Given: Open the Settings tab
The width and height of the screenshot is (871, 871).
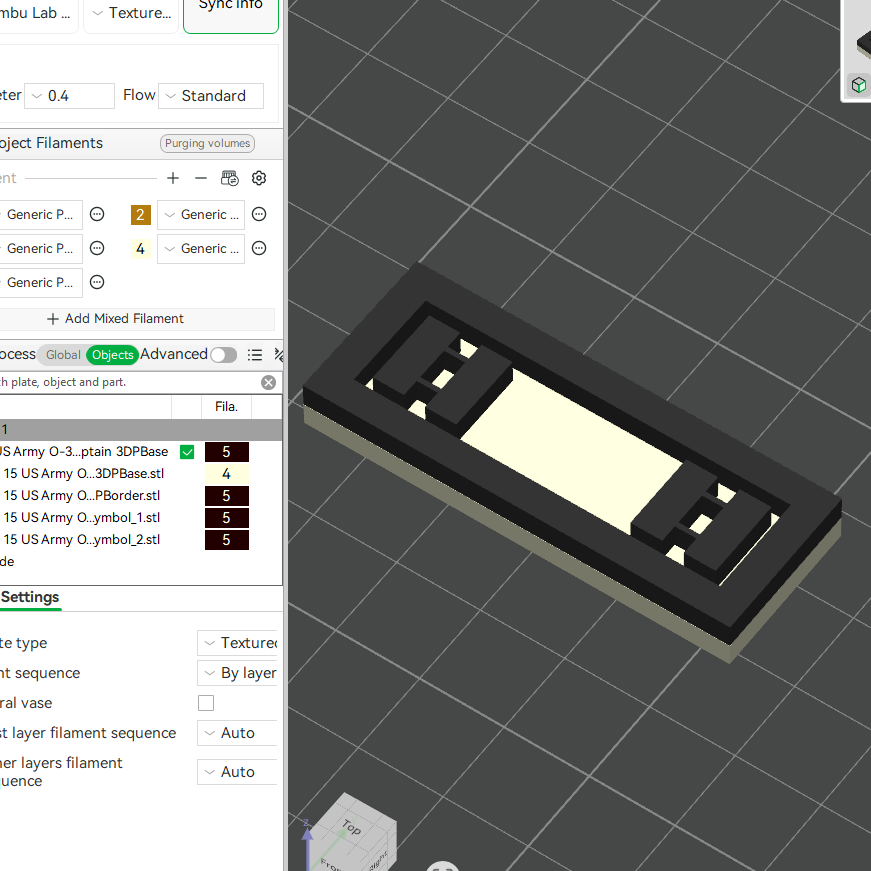Looking at the screenshot, I should click(x=30, y=597).
